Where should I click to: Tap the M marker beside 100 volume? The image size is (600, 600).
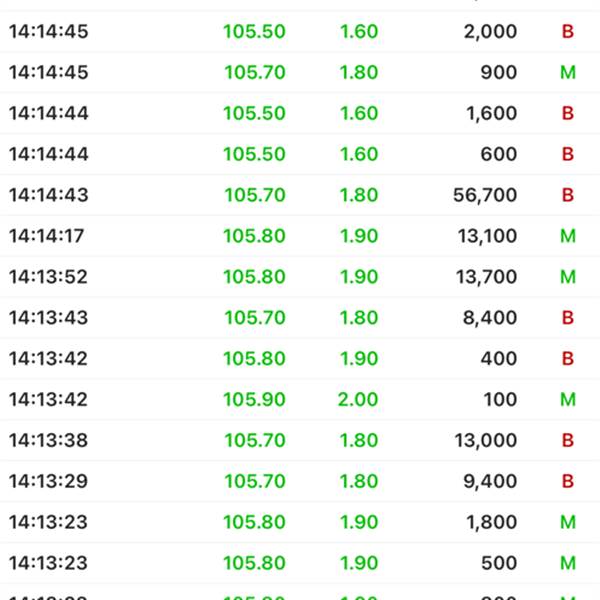pyautogui.click(x=568, y=400)
